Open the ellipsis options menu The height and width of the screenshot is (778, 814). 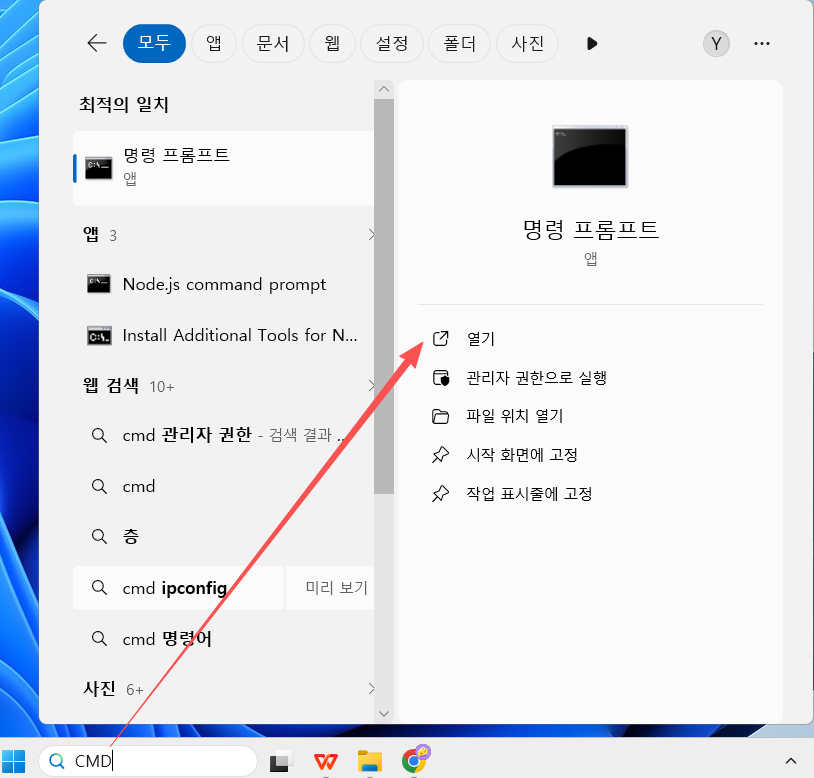click(x=762, y=43)
